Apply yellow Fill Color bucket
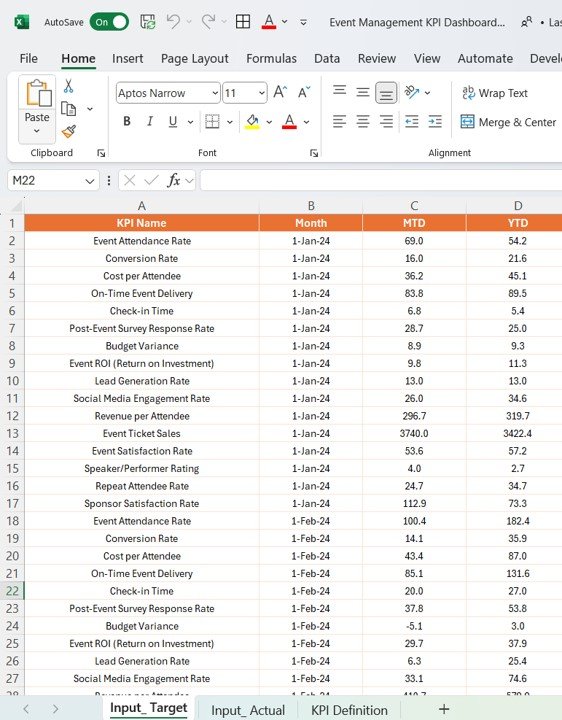Screen dimensions: 562x720 click(x=252, y=122)
